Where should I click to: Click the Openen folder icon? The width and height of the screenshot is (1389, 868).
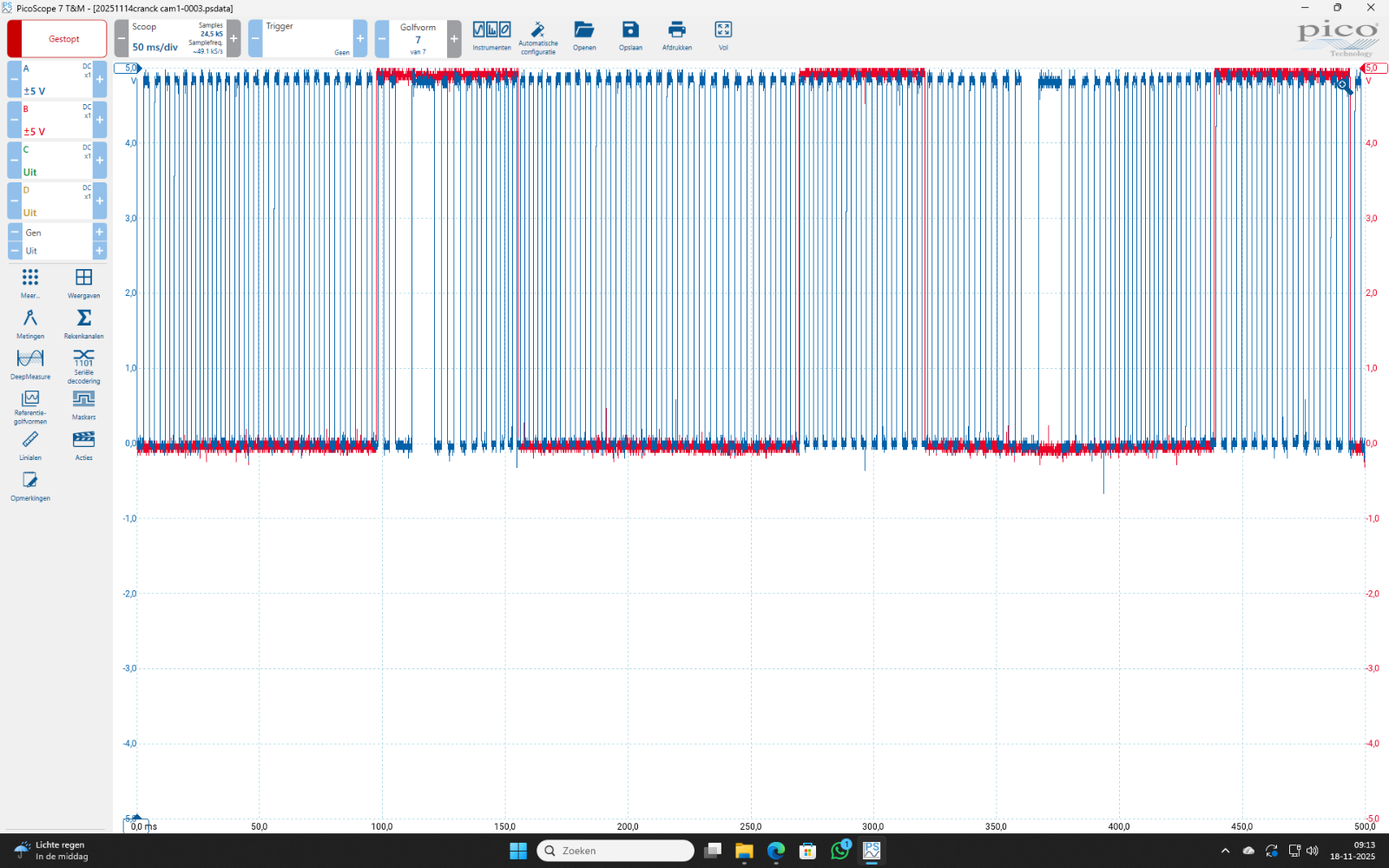[x=584, y=36]
